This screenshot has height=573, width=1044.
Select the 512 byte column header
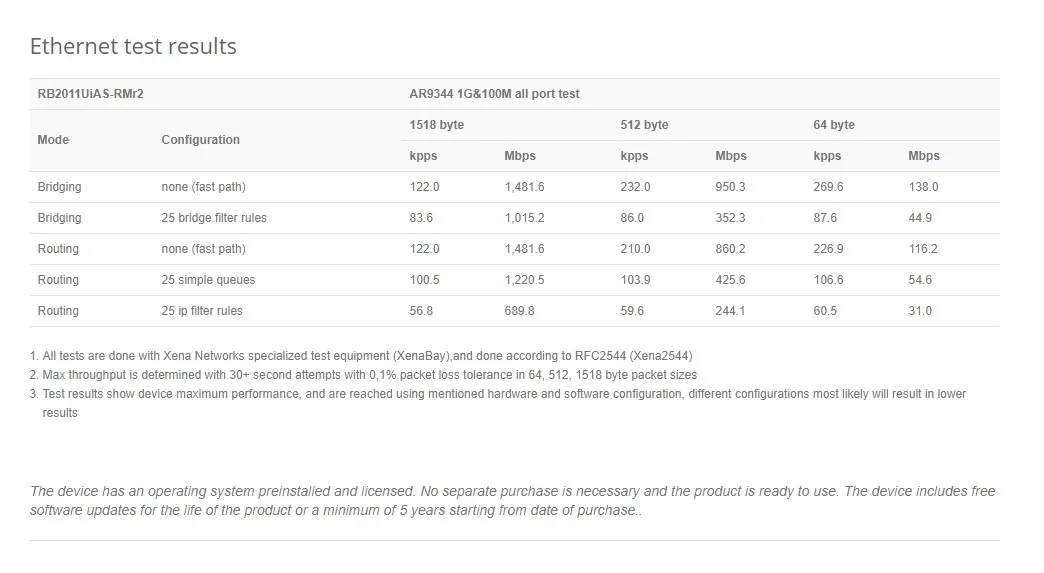click(x=644, y=125)
